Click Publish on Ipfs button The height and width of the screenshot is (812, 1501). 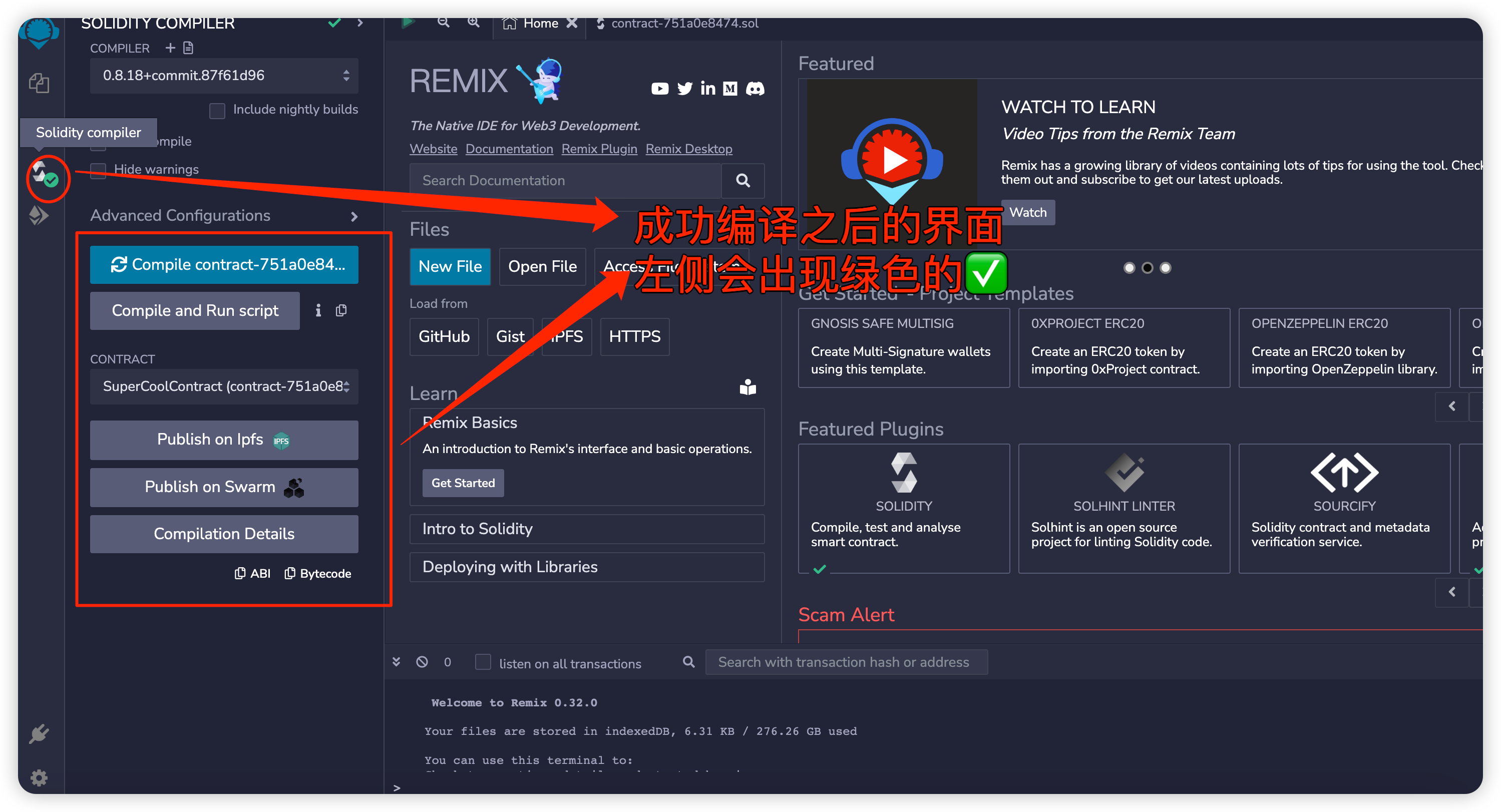pyautogui.click(x=224, y=440)
